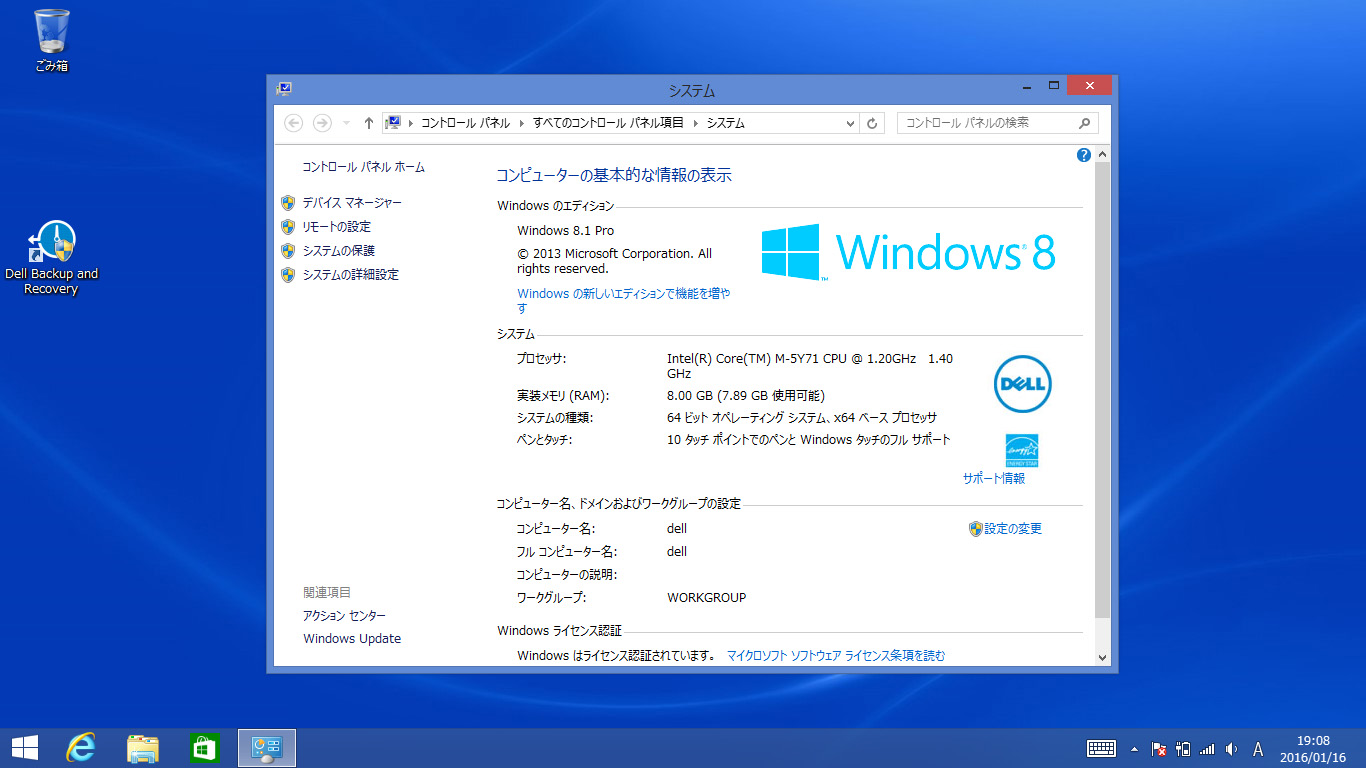Screen dimensions: 1366x768
Task: Open File Explorer from the taskbar
Action: pyautogui.click(x=143, y=748)
